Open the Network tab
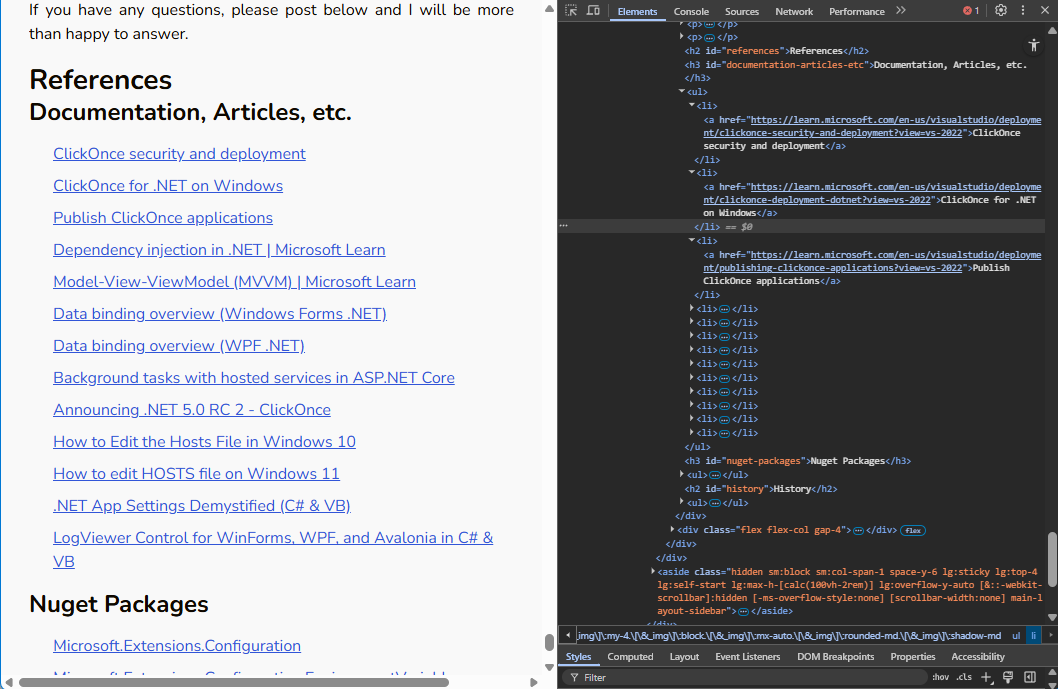Screen dimensions: 1058x689 coord(794,11)
